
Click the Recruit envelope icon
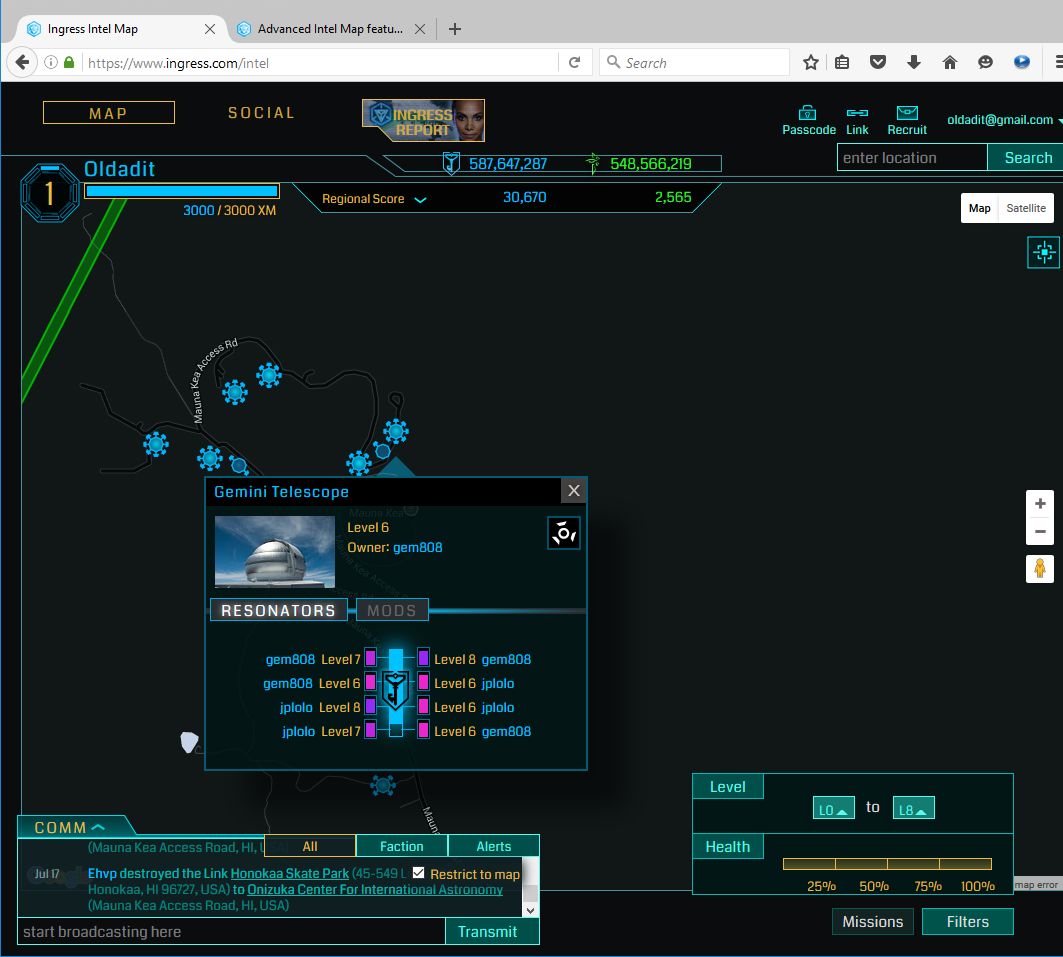pyautogui.click(x=906, y=113)
